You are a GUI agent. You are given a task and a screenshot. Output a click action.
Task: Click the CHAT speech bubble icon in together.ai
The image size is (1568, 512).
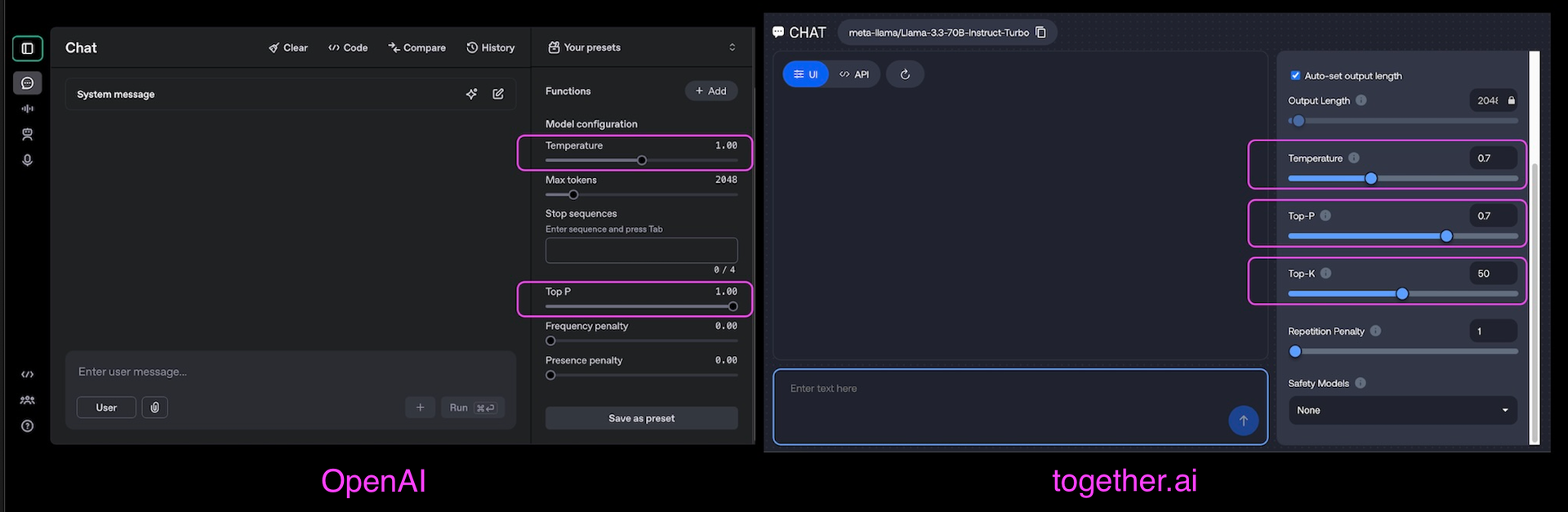[778, 33]
